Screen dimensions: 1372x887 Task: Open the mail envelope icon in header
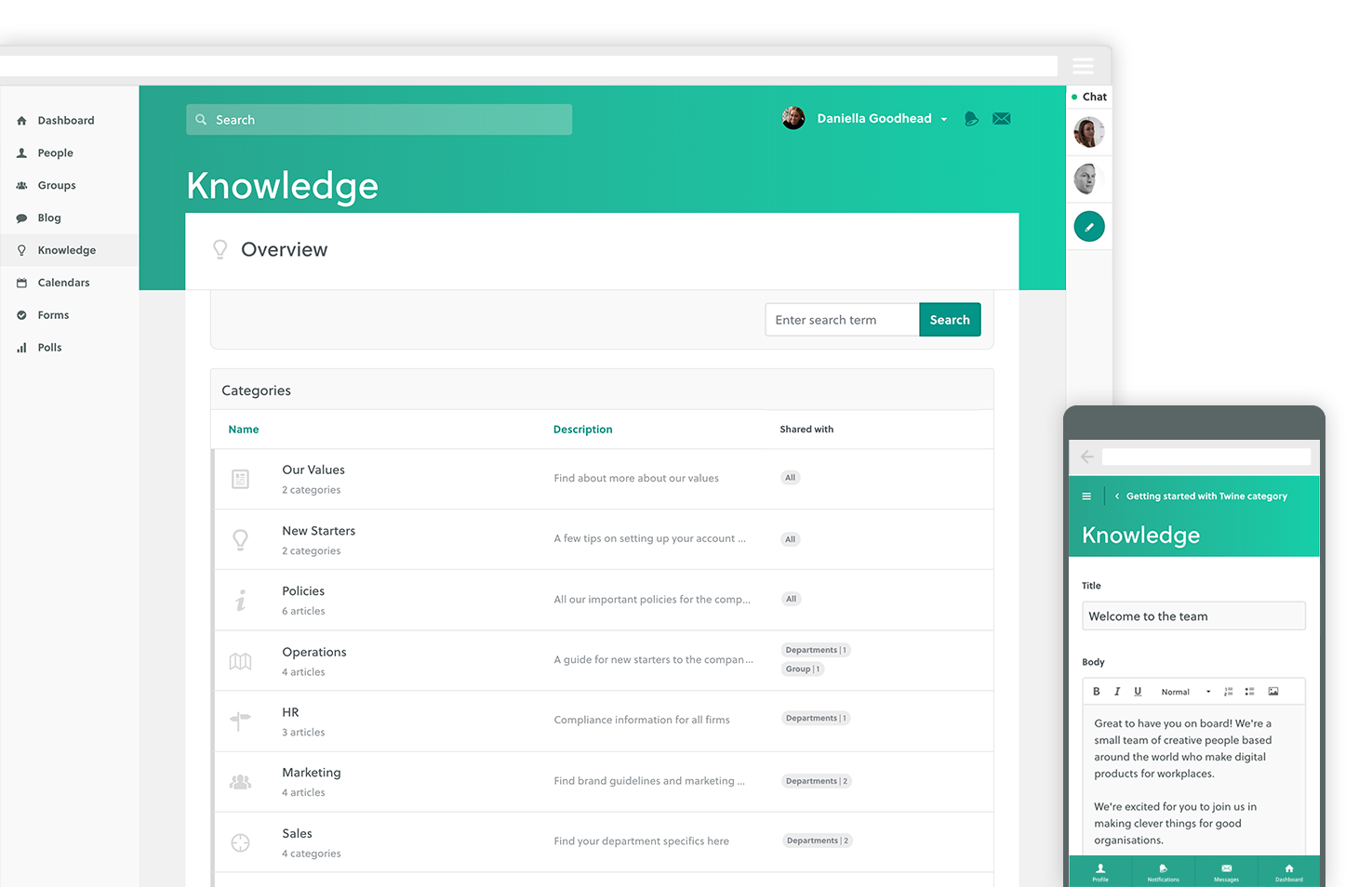click(1001, 119)
